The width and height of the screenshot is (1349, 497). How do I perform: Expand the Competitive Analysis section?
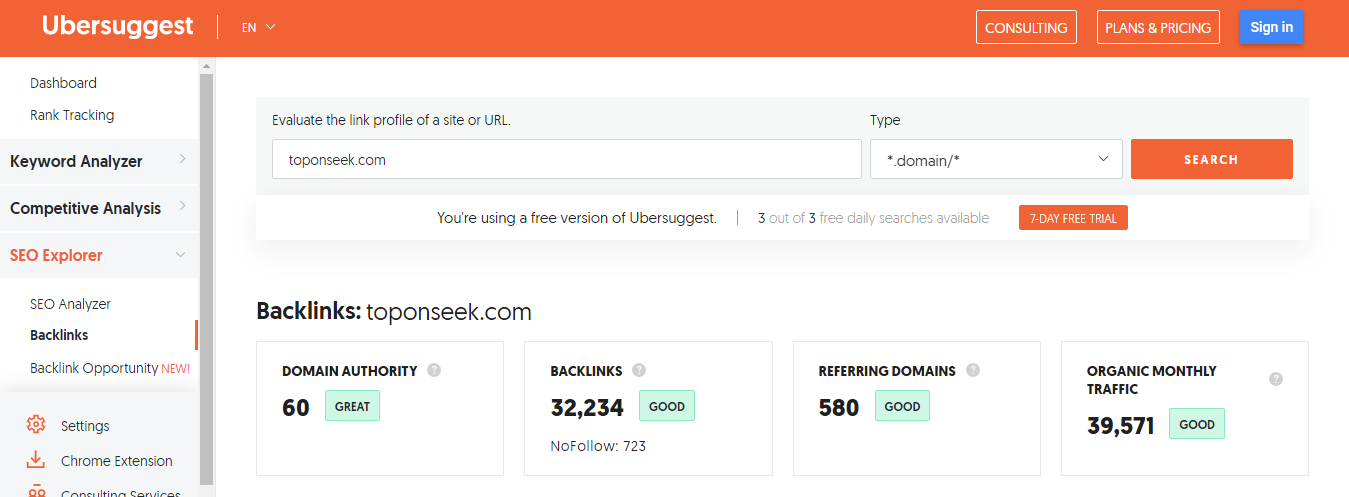pyautogui.click(x=99, y=208)
